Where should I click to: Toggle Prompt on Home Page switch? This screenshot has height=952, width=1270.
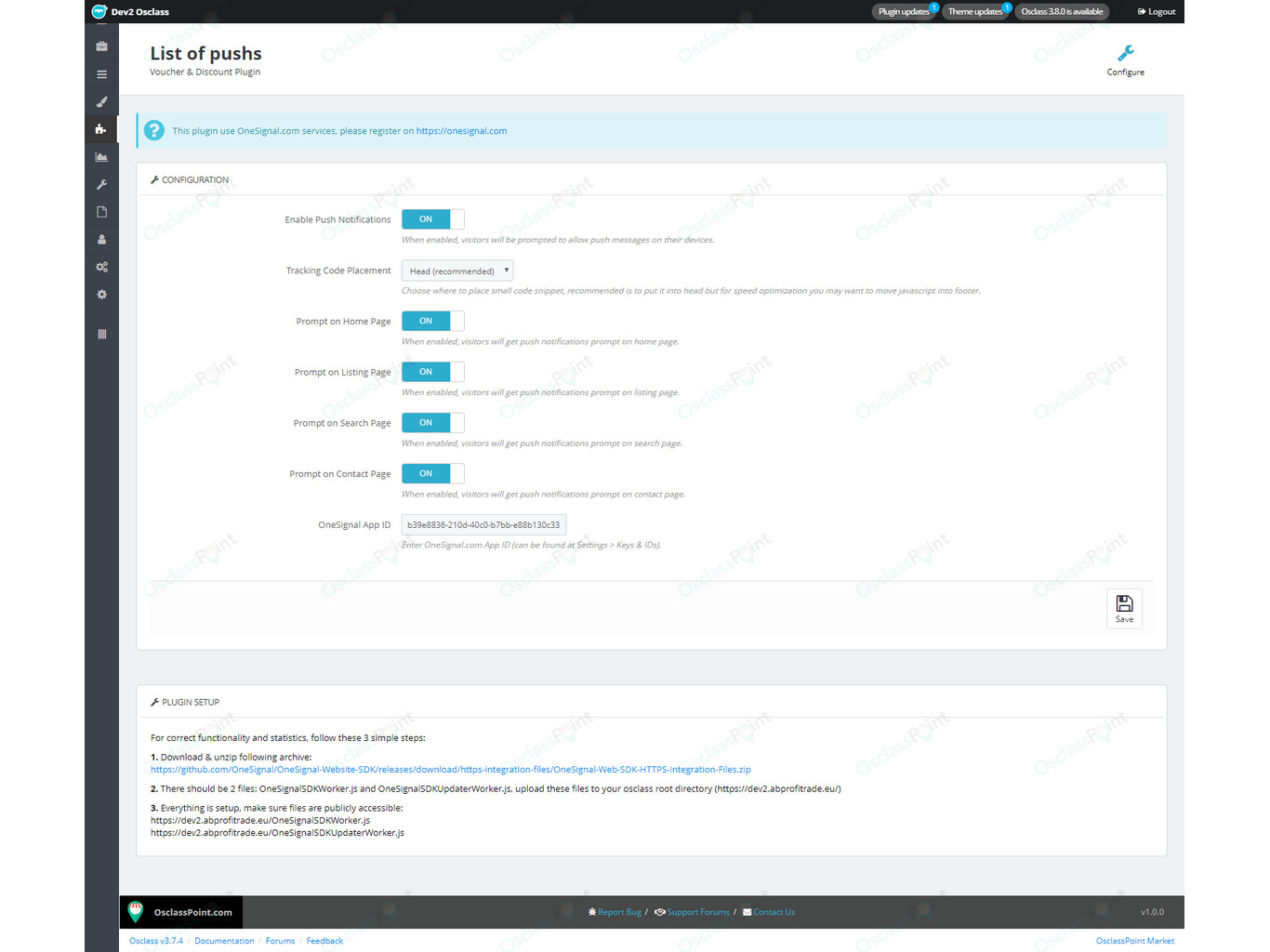pyautogui.click(x=432, y=321)
